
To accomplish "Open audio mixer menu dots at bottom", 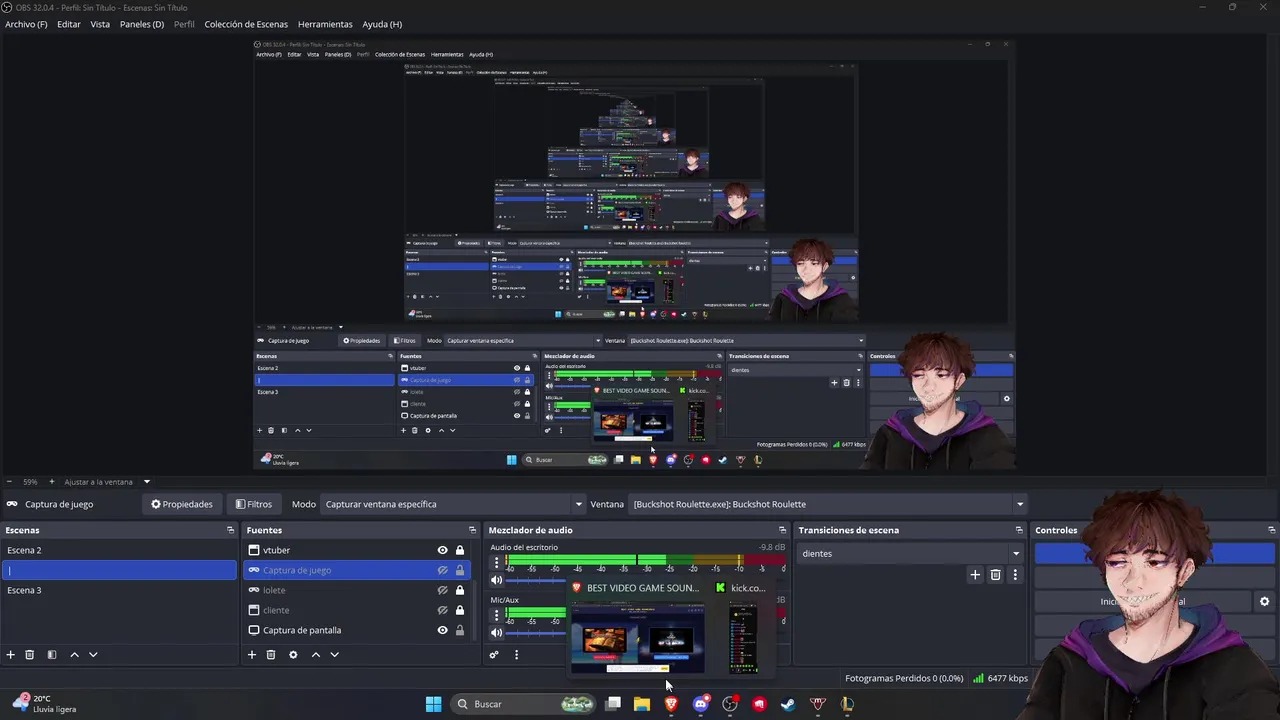I will coord(516,655).
